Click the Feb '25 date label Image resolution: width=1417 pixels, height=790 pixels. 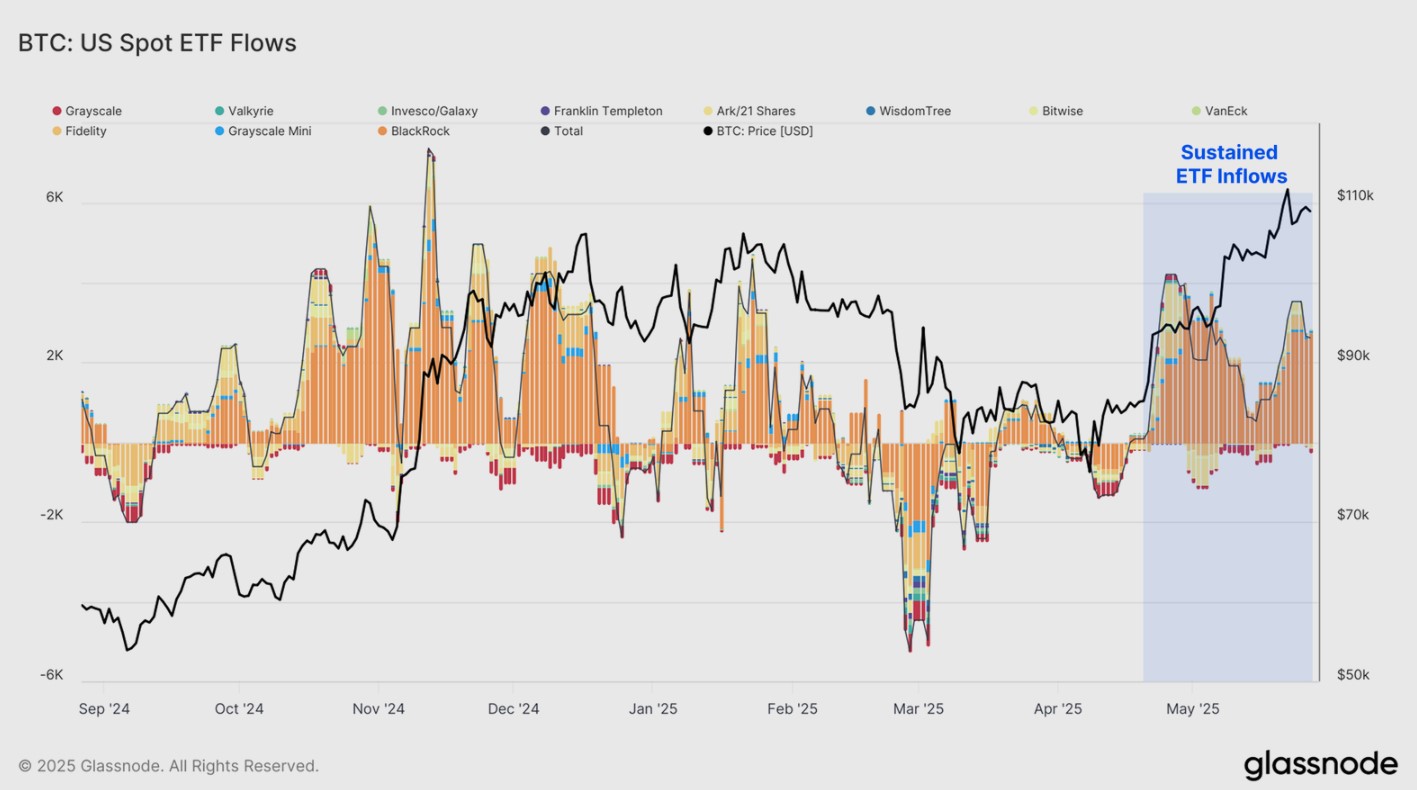tap(792, 709)
